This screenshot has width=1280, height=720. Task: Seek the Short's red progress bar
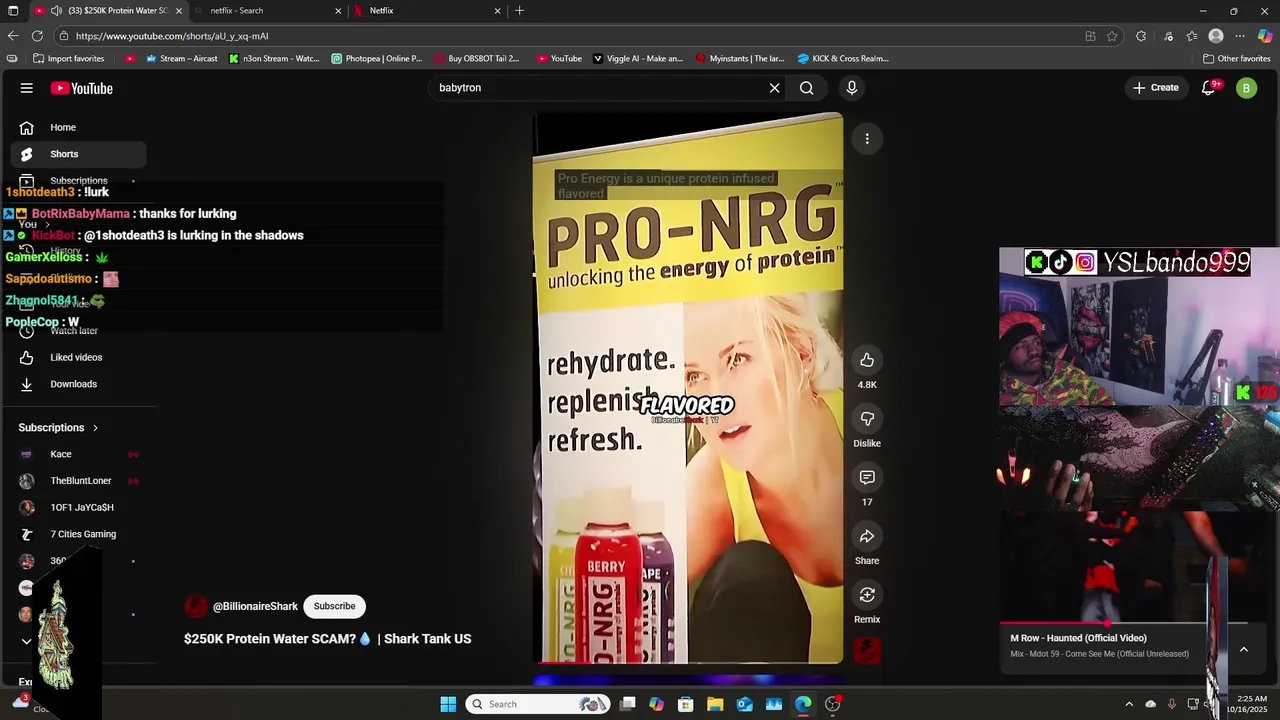tap(688, 662)
